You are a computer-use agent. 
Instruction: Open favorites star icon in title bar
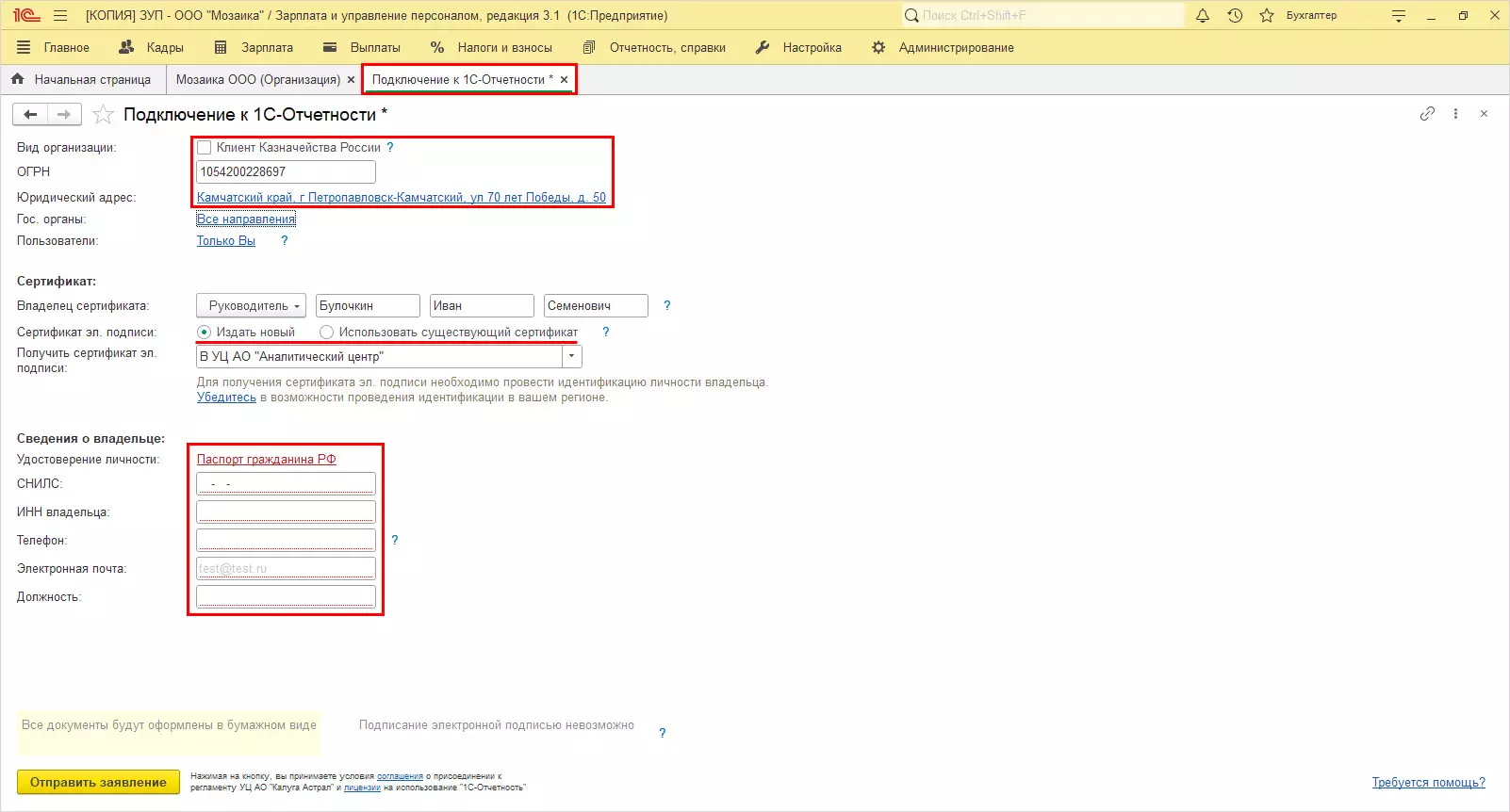point(1267,16)
